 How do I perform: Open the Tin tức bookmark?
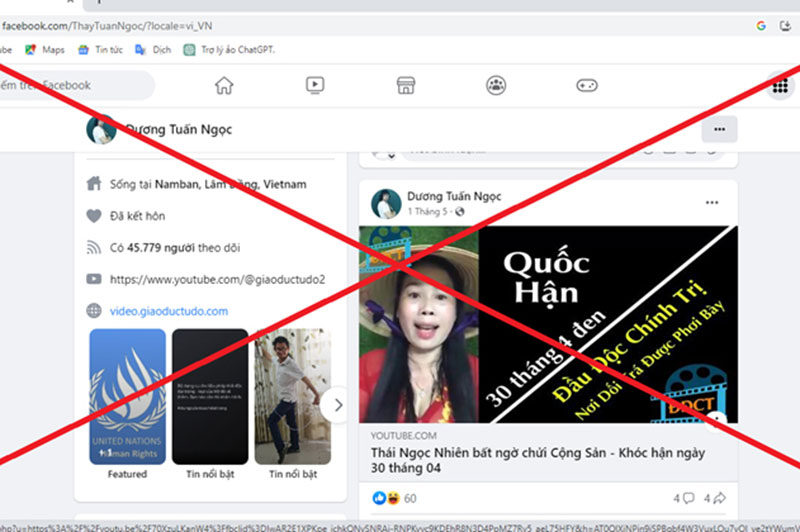pyautogui.click(x=100, y=50)
